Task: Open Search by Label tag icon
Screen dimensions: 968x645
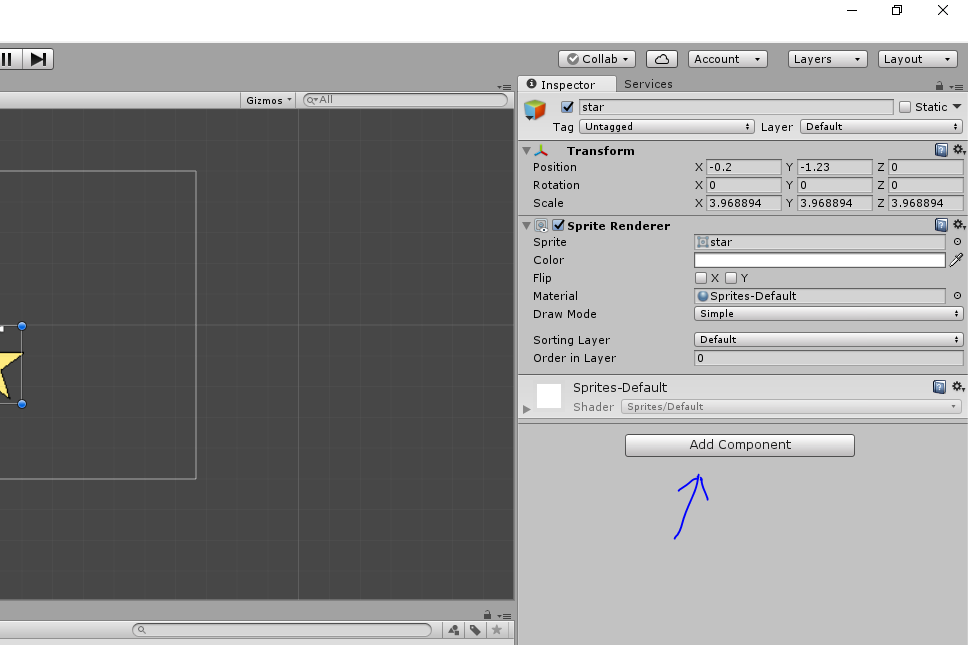Action: 475,630
